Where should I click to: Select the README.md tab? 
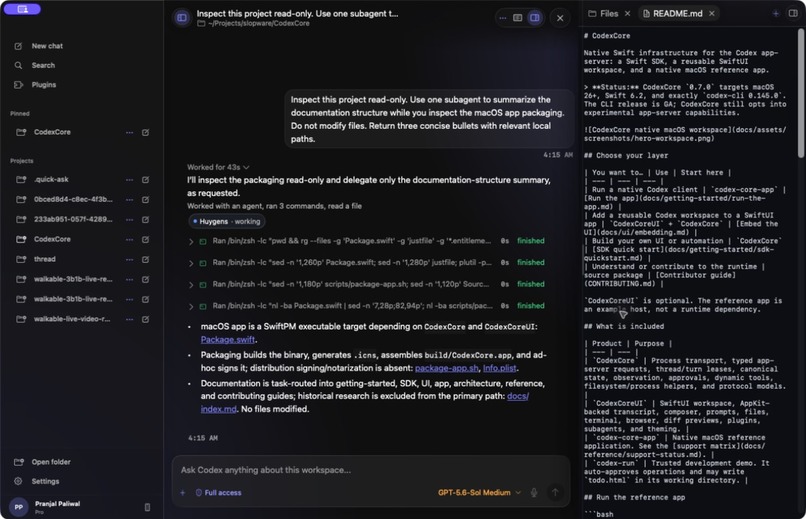point(673,14)
